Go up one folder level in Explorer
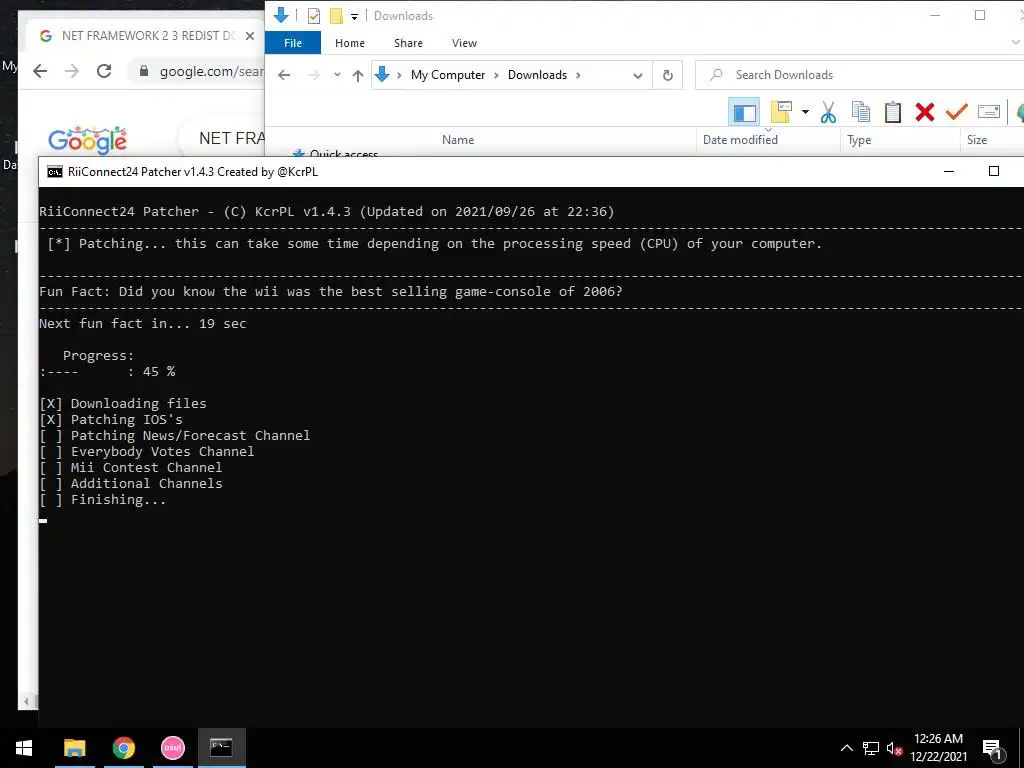Viewport: 1024px width, 768px height. click(x=357, y=75)
